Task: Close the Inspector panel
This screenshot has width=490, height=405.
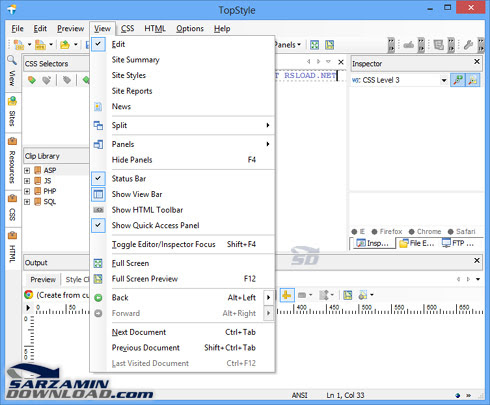Action: 477,62
